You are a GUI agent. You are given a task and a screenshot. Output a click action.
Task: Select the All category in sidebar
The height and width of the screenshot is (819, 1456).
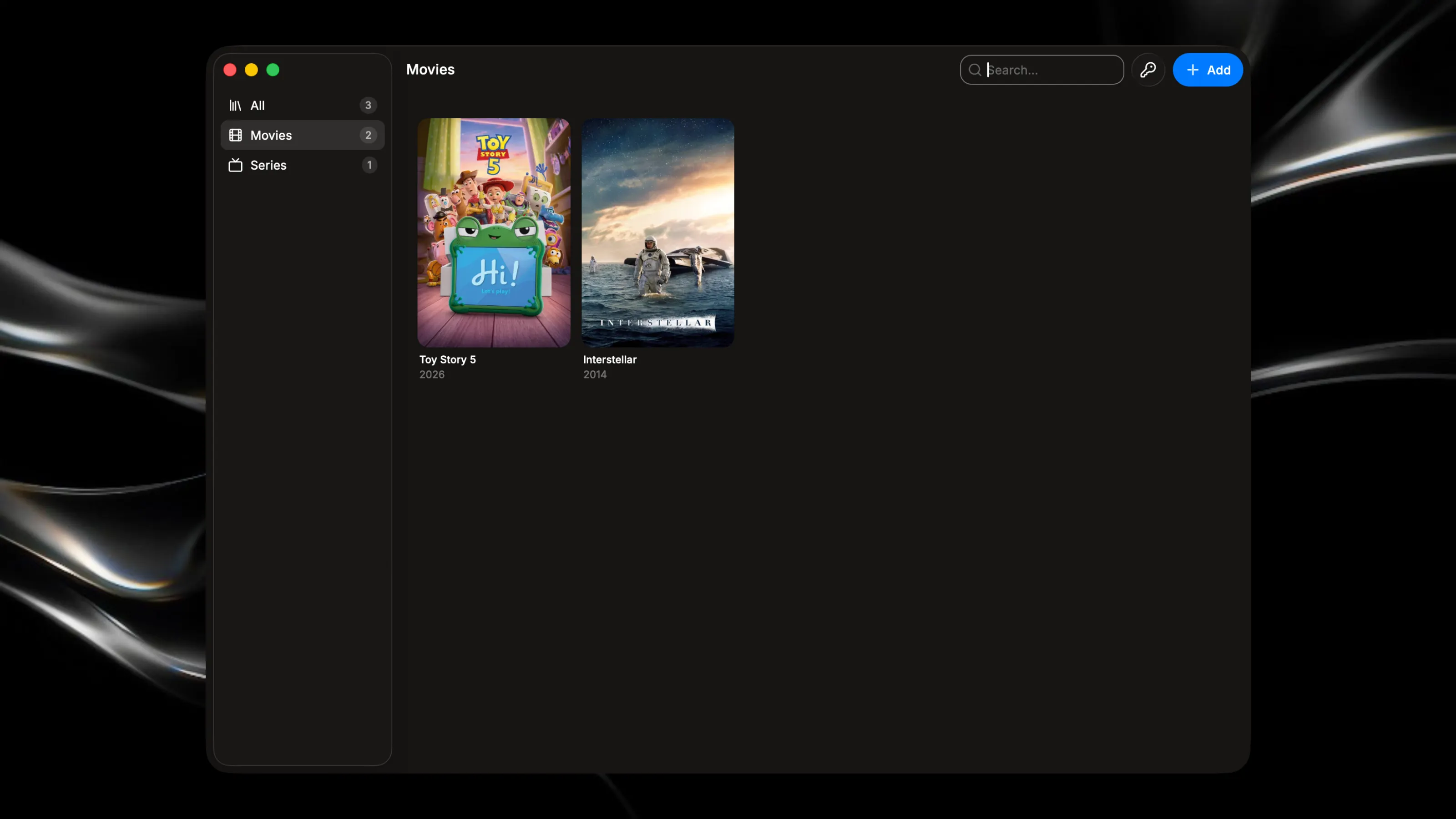[303, 105]
